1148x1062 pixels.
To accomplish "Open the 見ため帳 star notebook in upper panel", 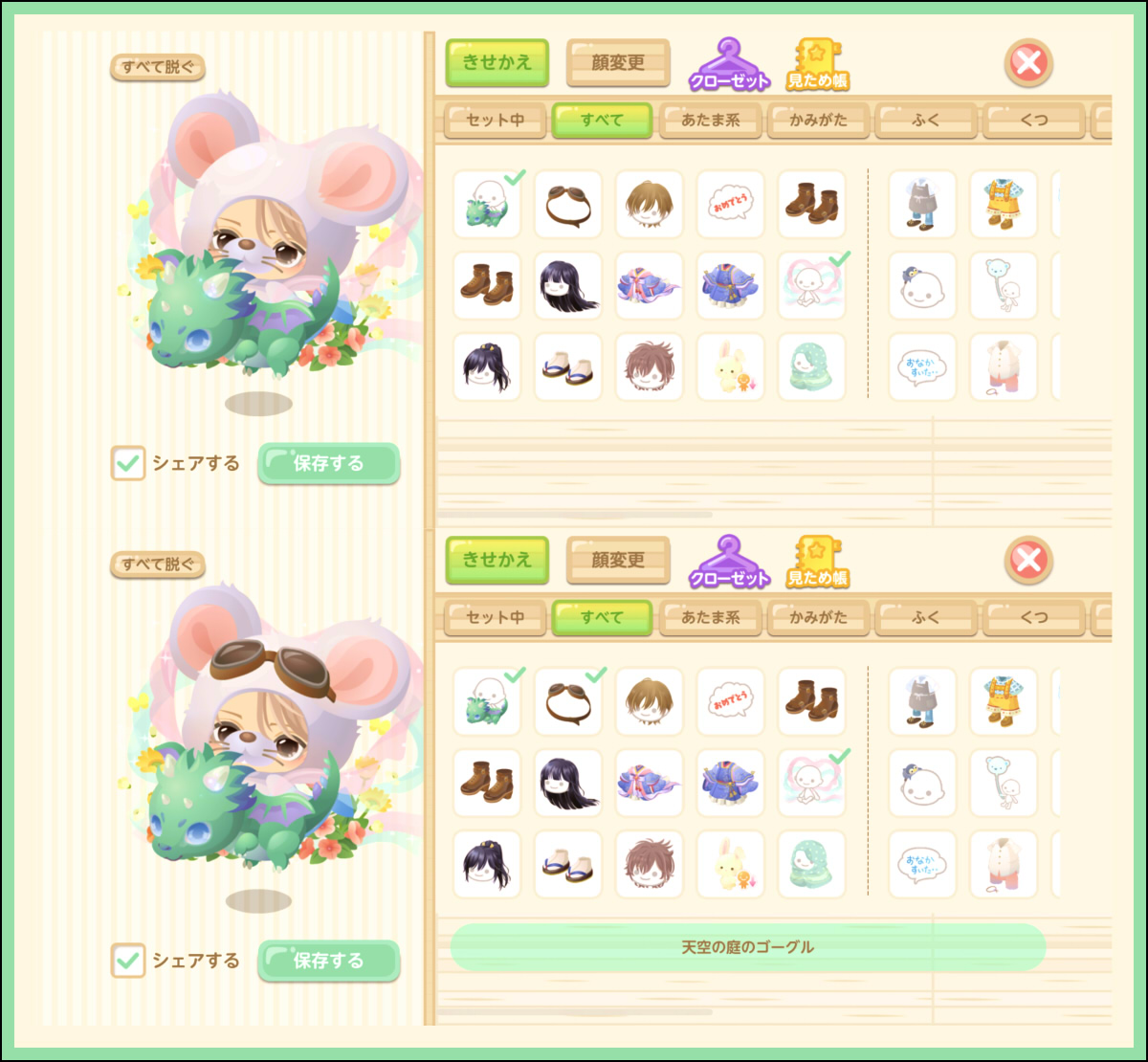I will click(818, 65).
